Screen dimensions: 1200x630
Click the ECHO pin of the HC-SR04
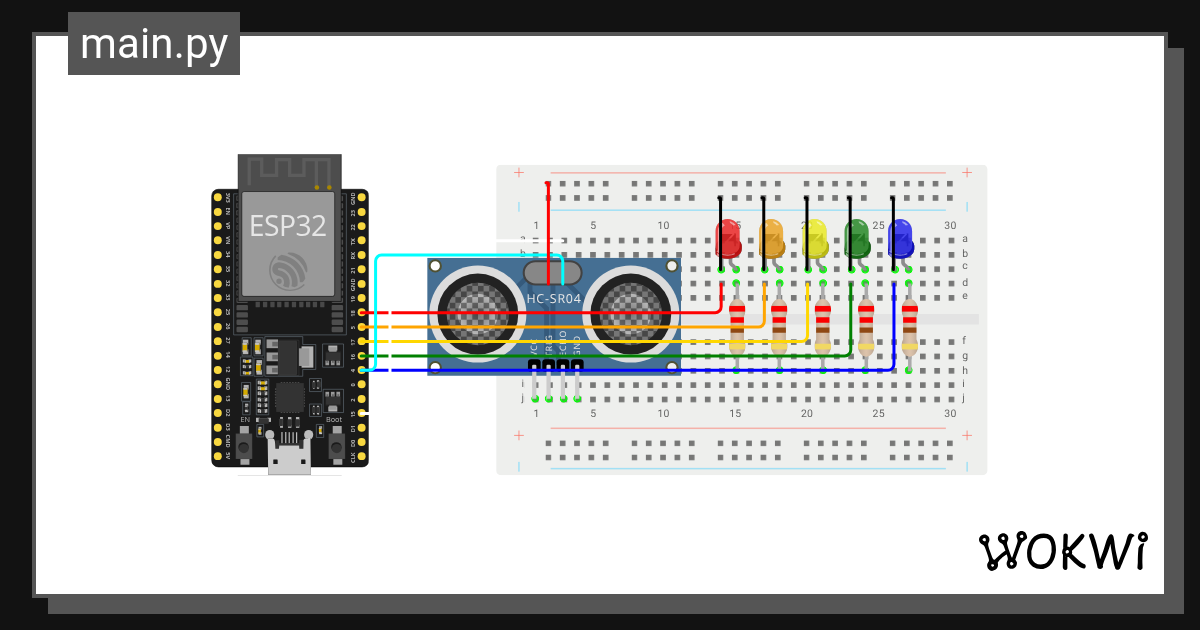pos(562,364)
